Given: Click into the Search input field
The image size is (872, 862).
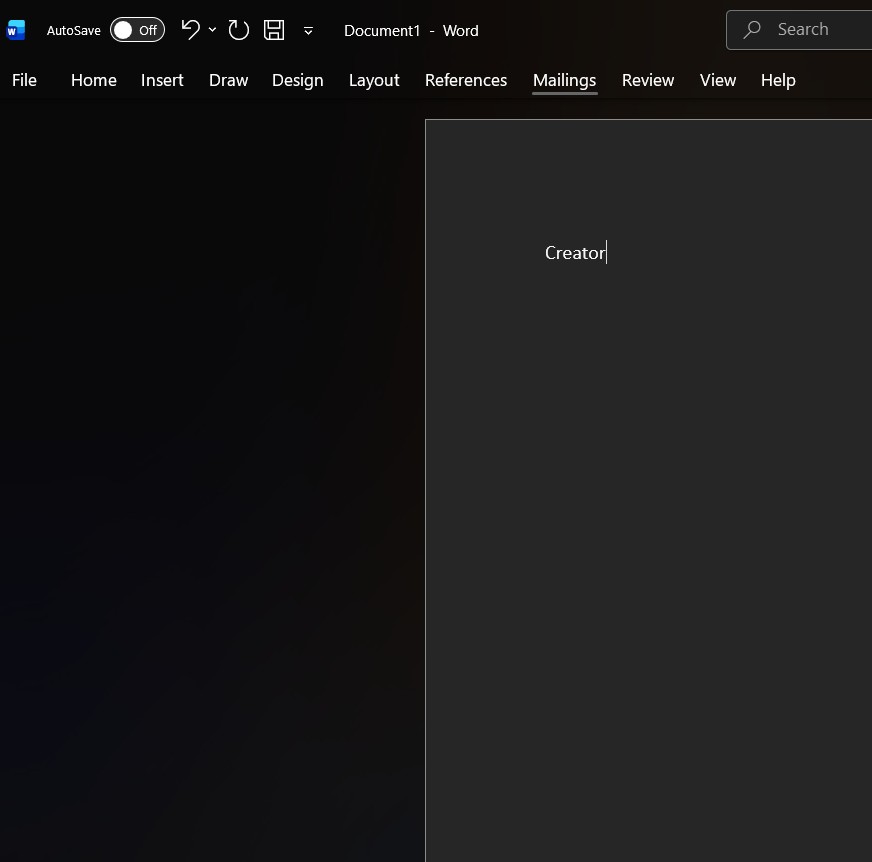Looking at the screenshot, I should (799, 30).
